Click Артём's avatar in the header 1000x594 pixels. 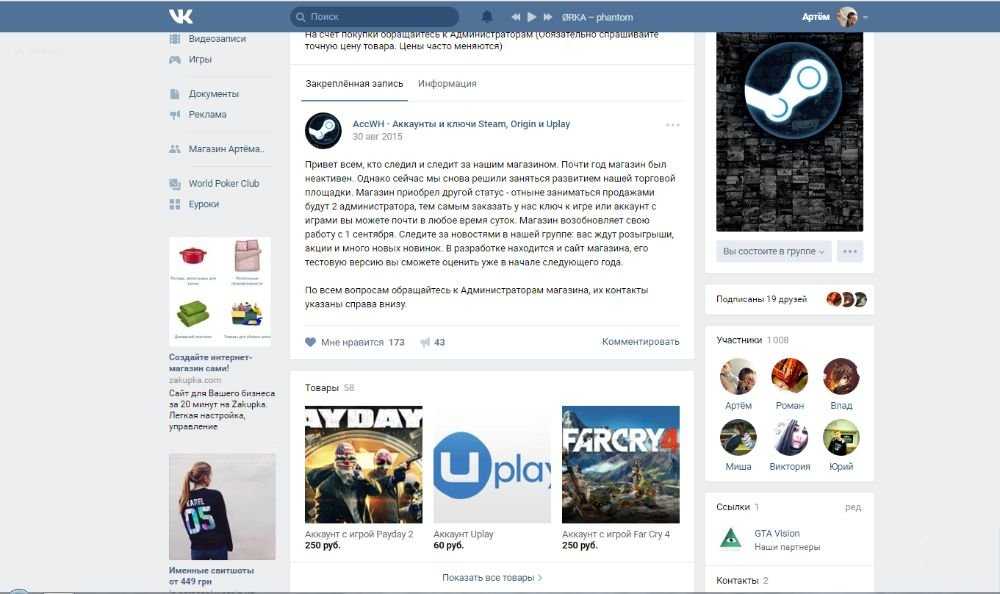click(x=847, y=17)
